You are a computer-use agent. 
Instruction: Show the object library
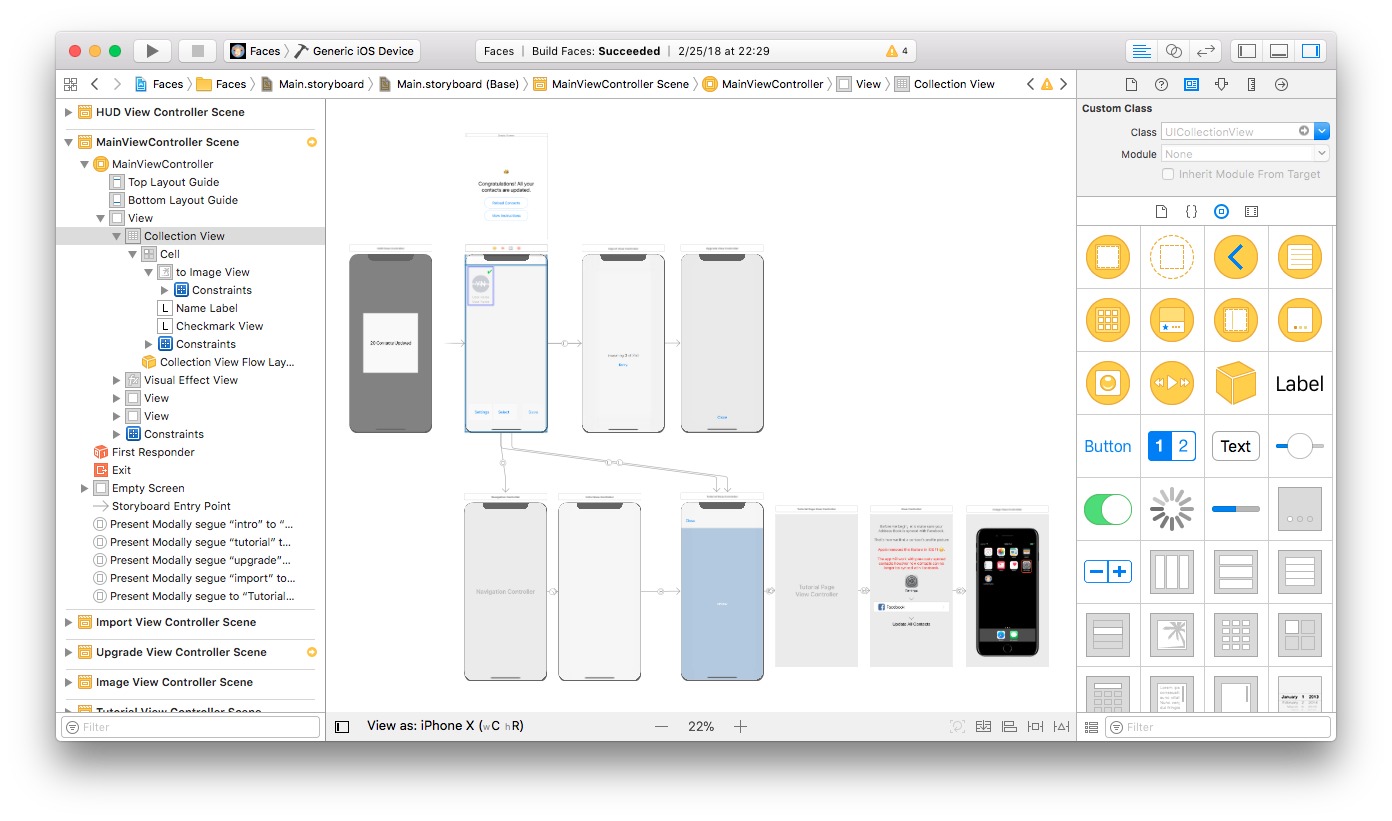click(x=1221, y=212)
